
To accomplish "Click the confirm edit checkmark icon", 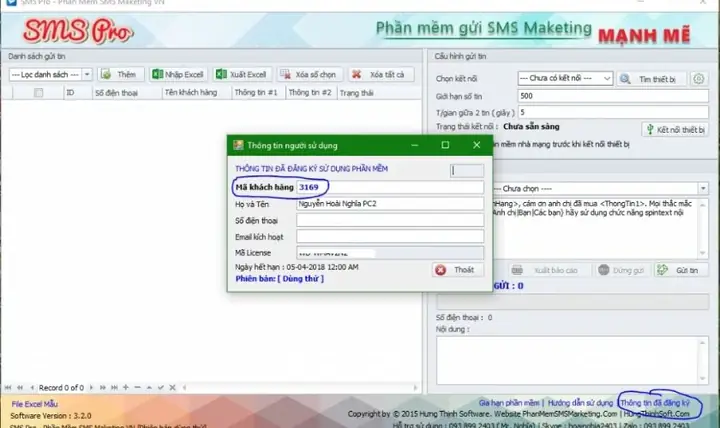I will coord(161,388).
